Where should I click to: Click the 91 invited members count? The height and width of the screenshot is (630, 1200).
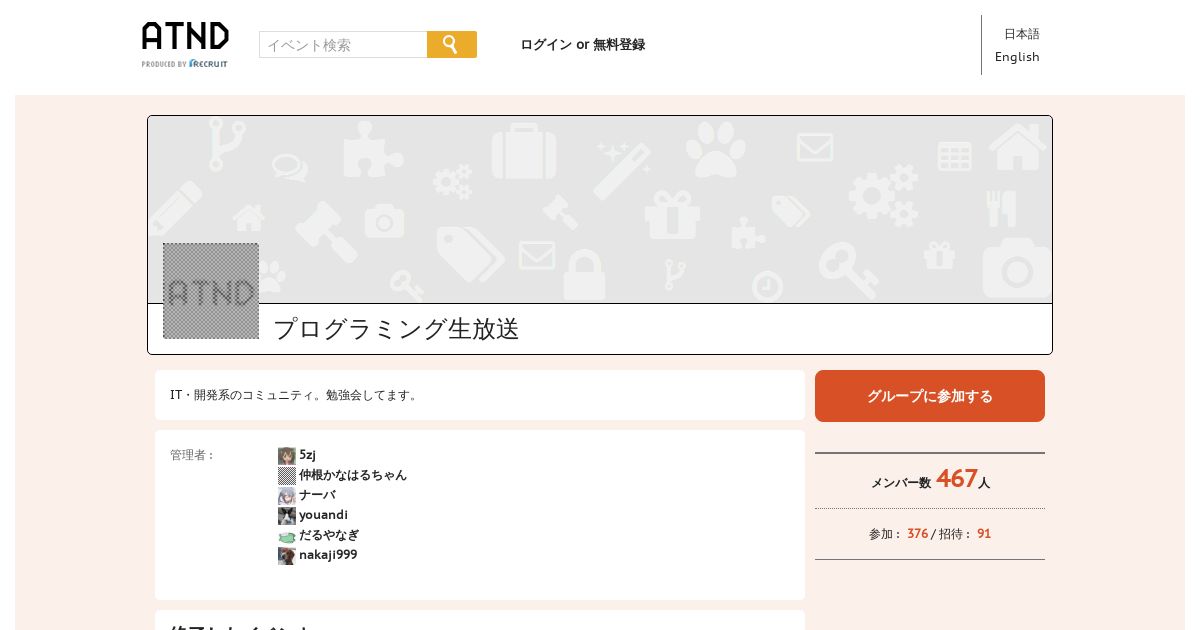tap(984, 534)
